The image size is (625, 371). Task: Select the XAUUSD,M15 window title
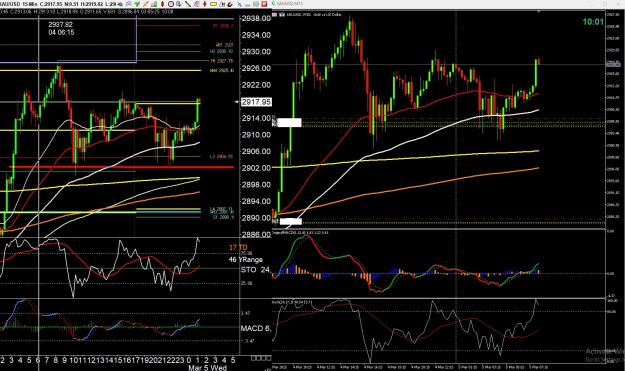pyautogui.click(x=289, y=4)
